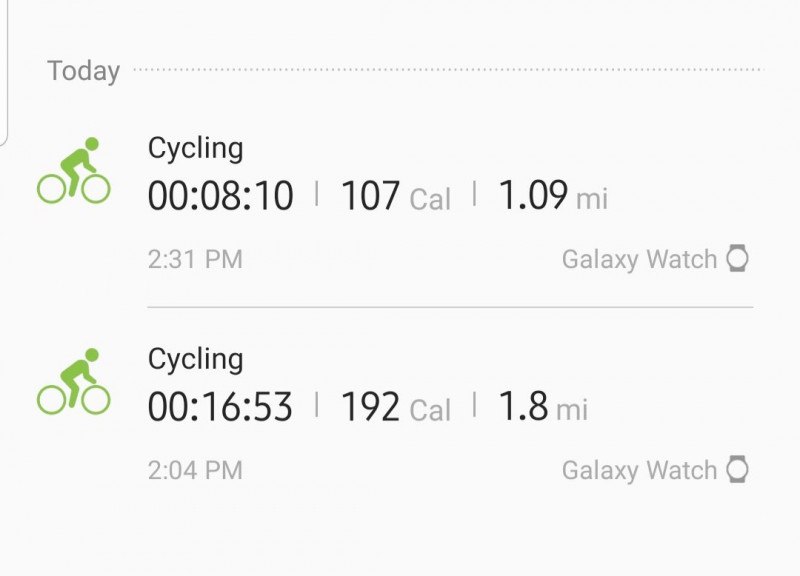Tap the cyclist icon for the 2:31 PM workout

pos(74,171)
